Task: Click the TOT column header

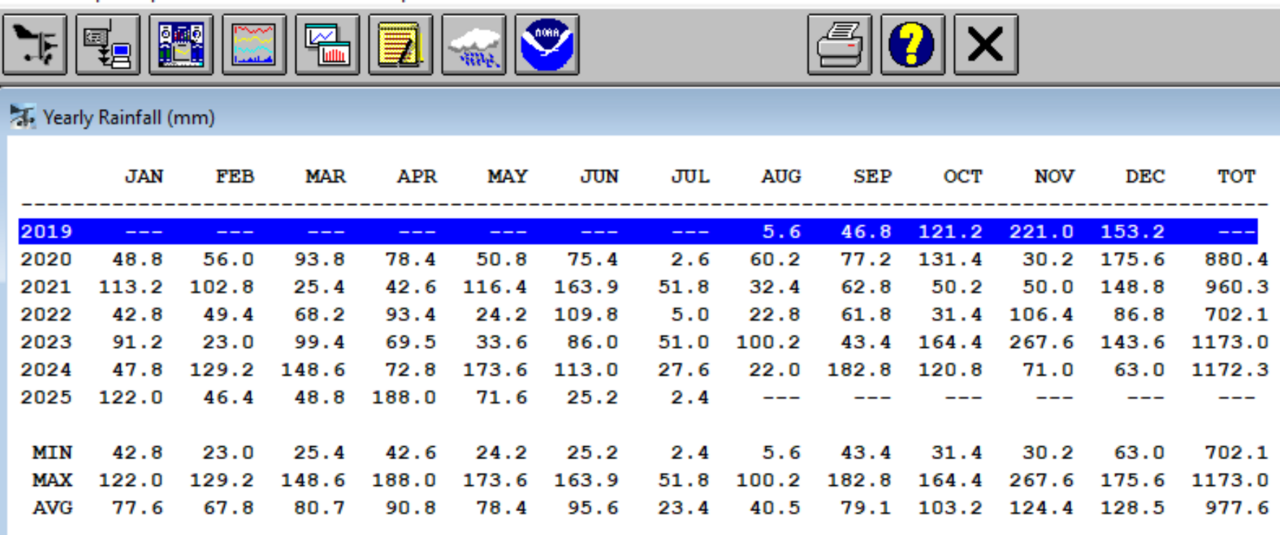Action: point(1236,177)
